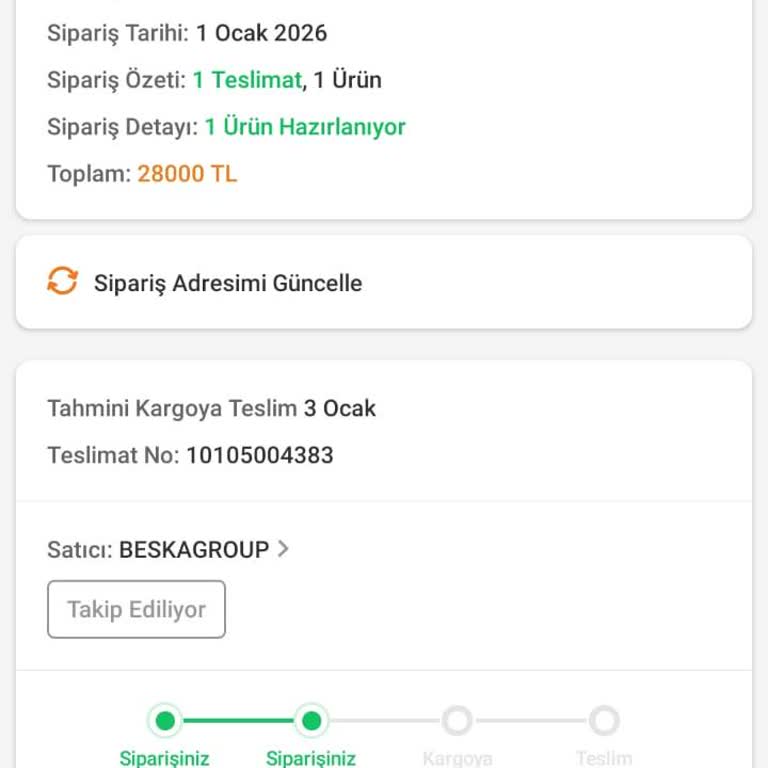
Task: Tap the second green progress step circle
Action: (x=311, y=720)
